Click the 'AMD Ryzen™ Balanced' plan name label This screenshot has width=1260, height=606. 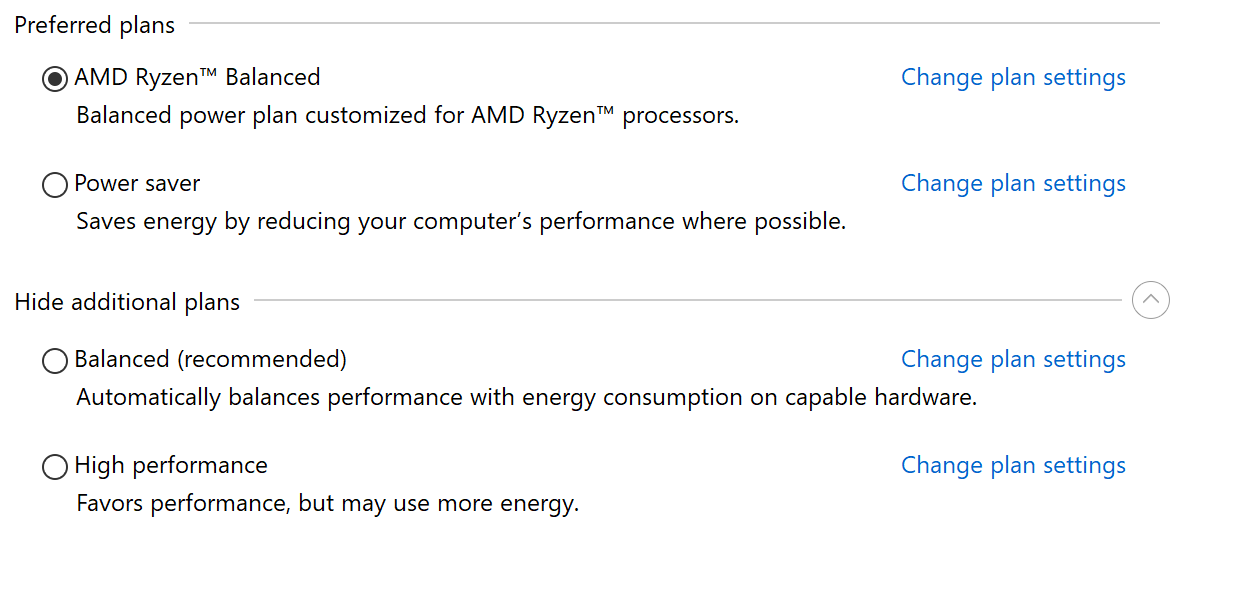click(x=197, y=78)
